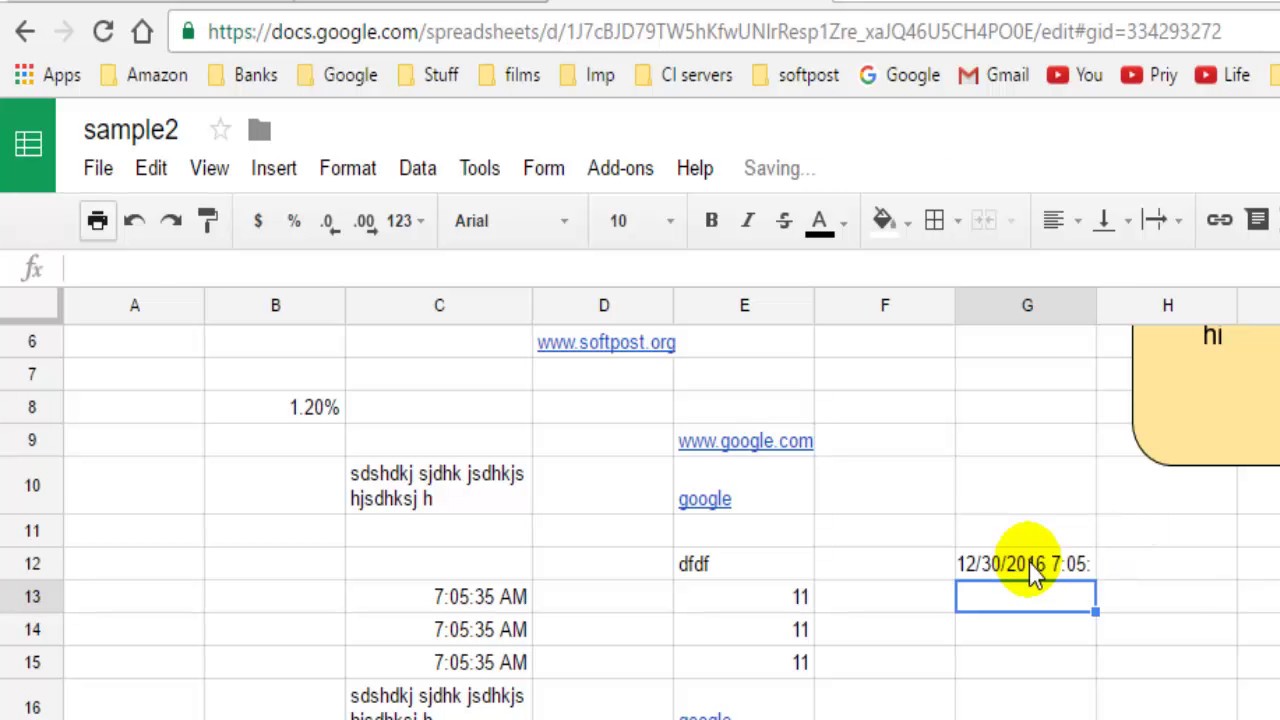Open the Arial font dropdown
The width and height of the screenshot is (1280, 720).
click(x=511, y=220)
